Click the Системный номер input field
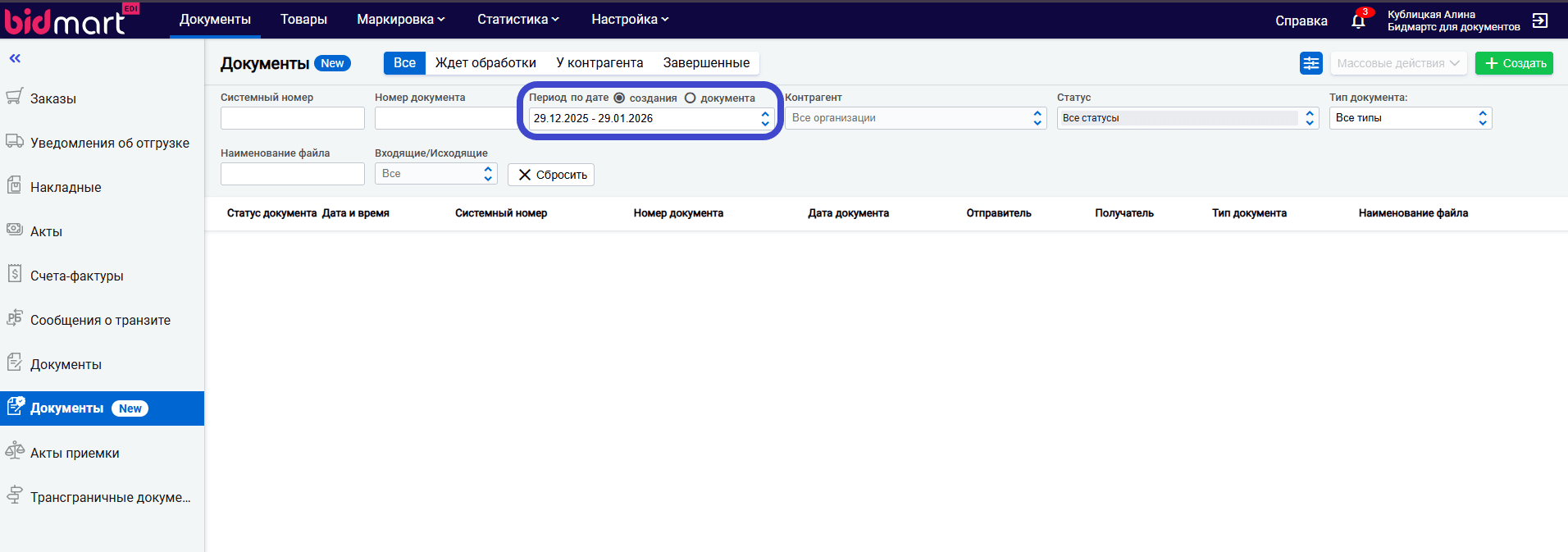Image resolution: width=1568 pixels, height=552 pixels. click(293, 118)
